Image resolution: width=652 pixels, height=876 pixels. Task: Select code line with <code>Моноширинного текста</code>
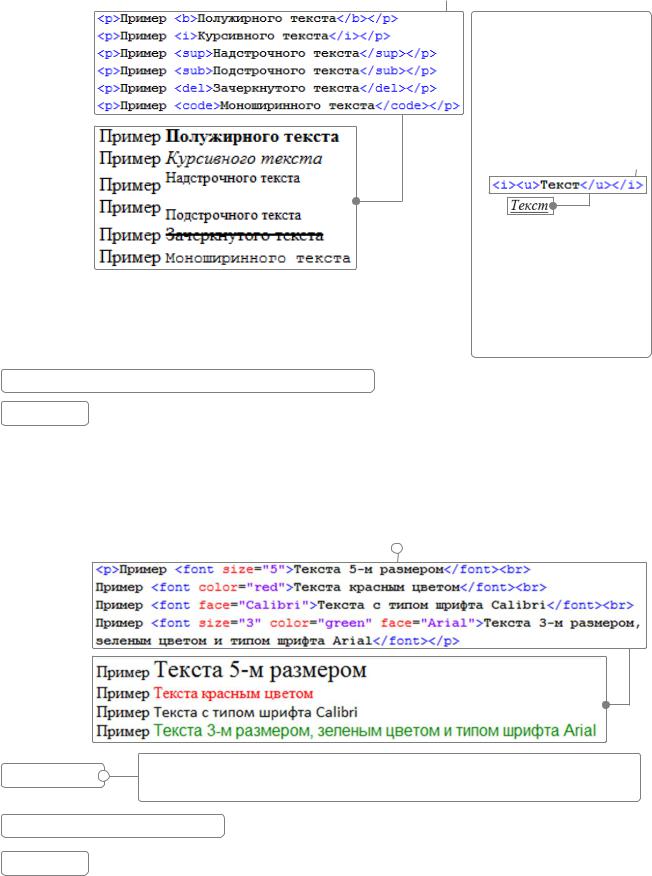tap(278, 105)
